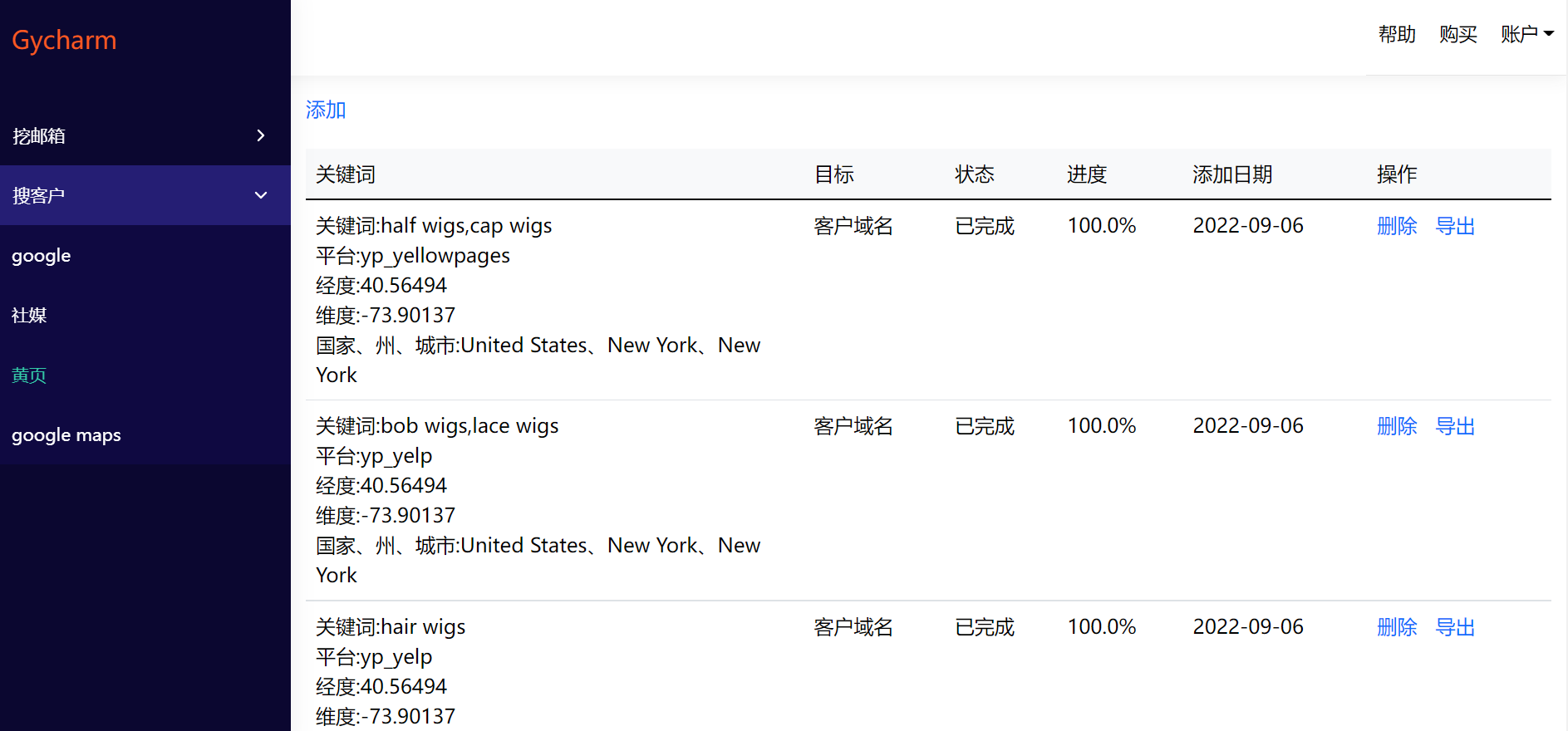1568x731 pixels.
Task: Click the 进度 column header
Action: tap(1087, 174)
